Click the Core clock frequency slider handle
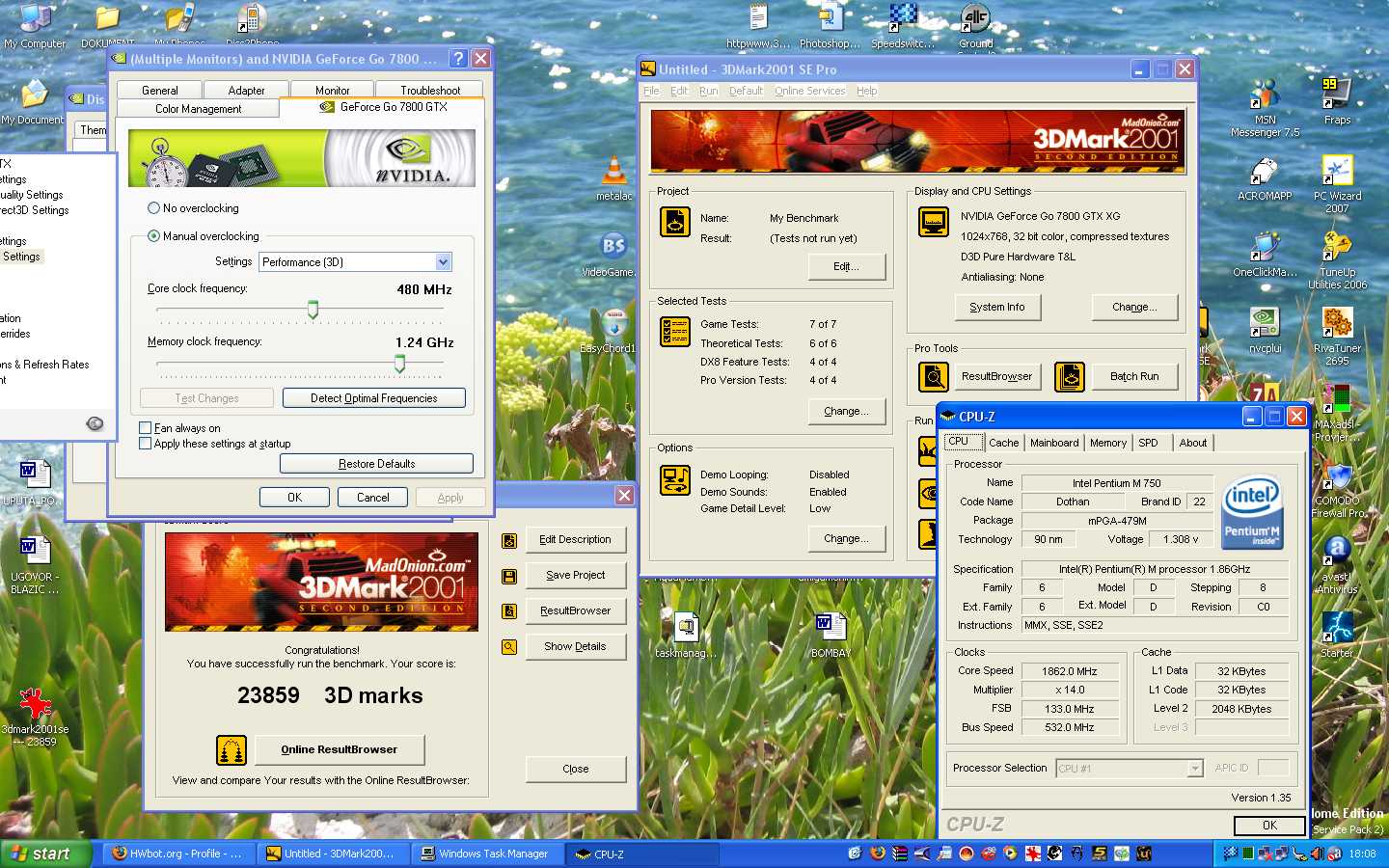Viewport: 1389px width, 868px height. coord(313,310)
